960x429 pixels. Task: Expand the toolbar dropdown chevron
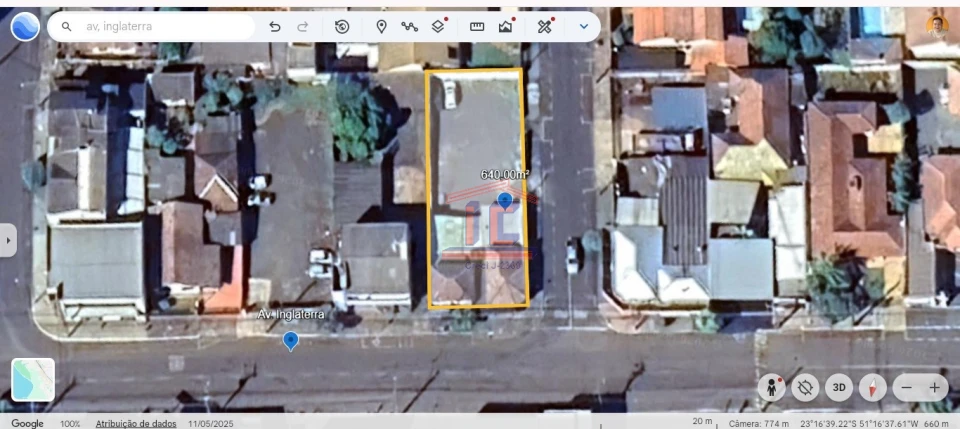pyautogui.click(x=584, y=27)
